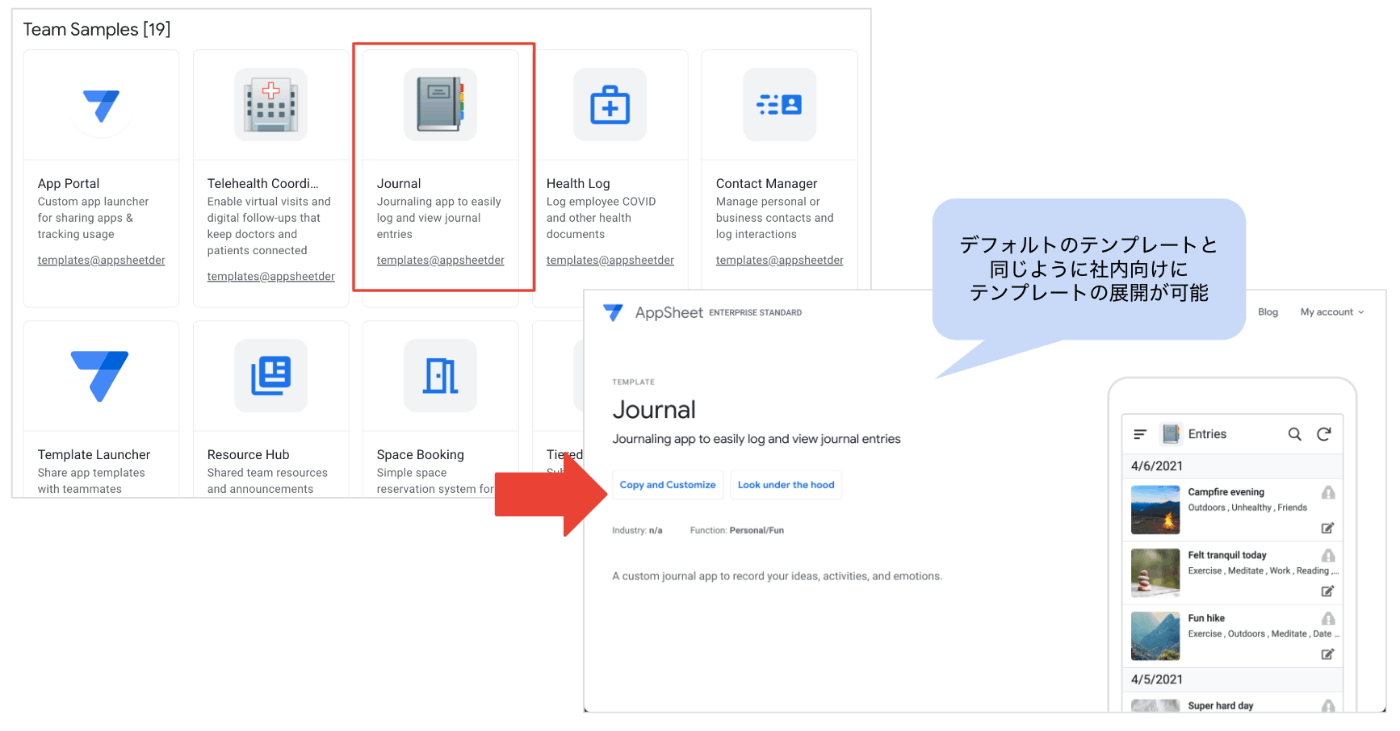Image resolution: width=1400 pixels, height=731 pixels.
Task: Click the Entries view title in preview
Action: pos(1207,434)
